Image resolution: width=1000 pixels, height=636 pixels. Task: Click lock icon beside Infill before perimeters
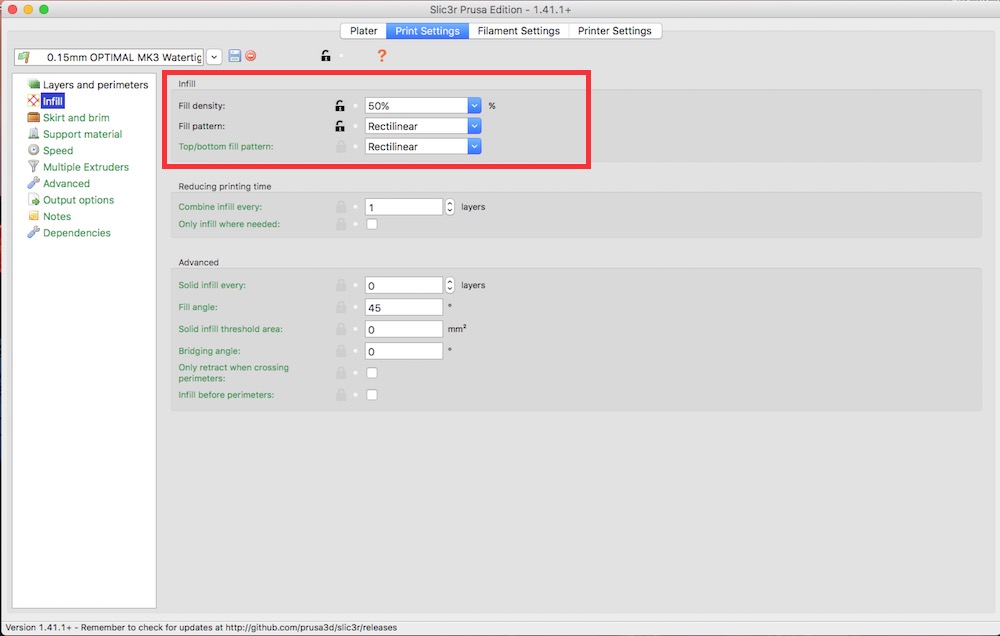coord(341,395)
